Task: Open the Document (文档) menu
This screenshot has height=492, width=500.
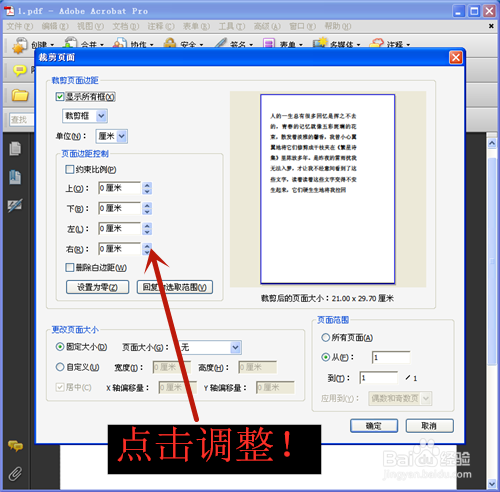Action: tap(125, 26)
